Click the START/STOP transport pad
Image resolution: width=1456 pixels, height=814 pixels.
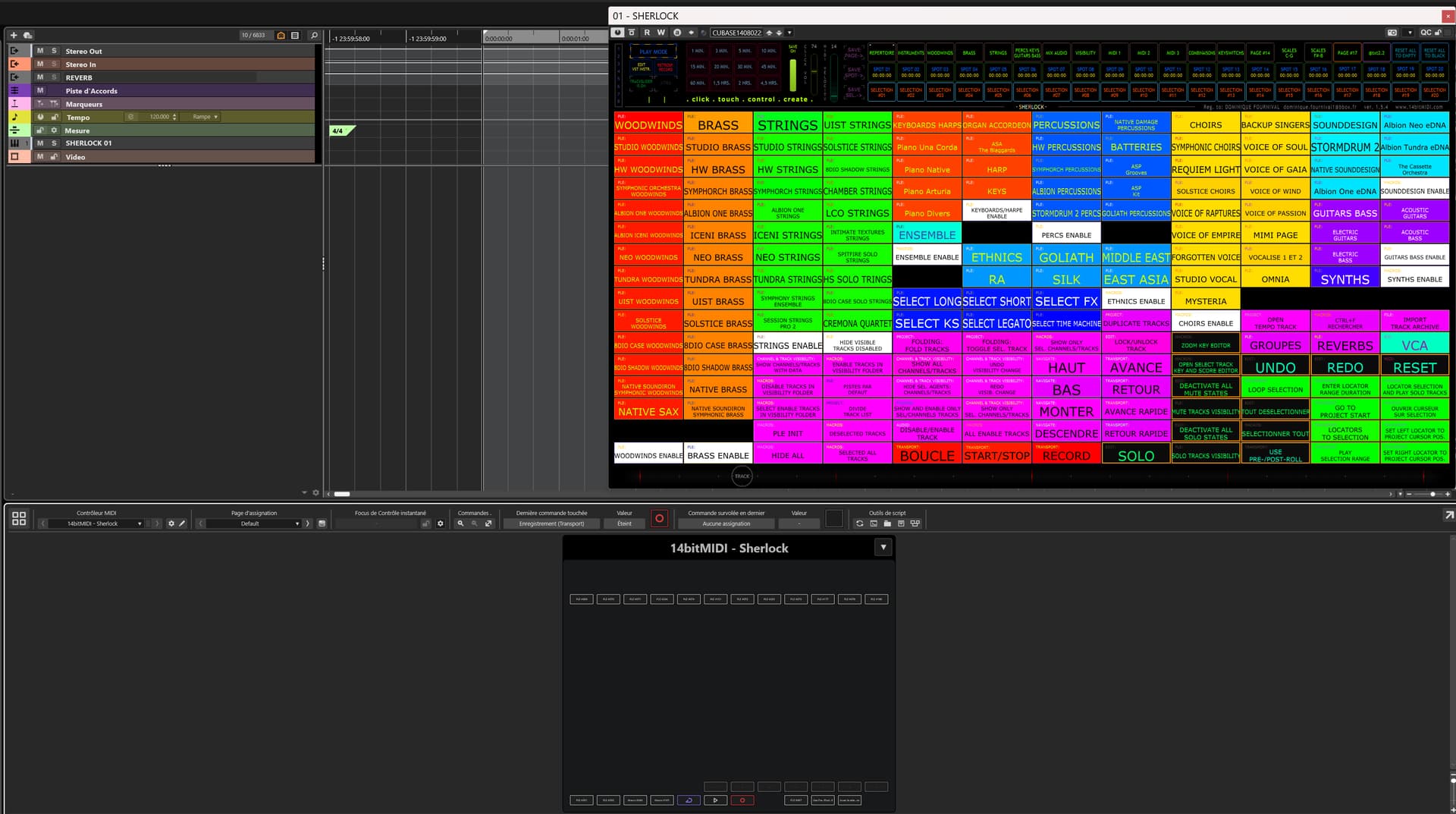(996, 454)
